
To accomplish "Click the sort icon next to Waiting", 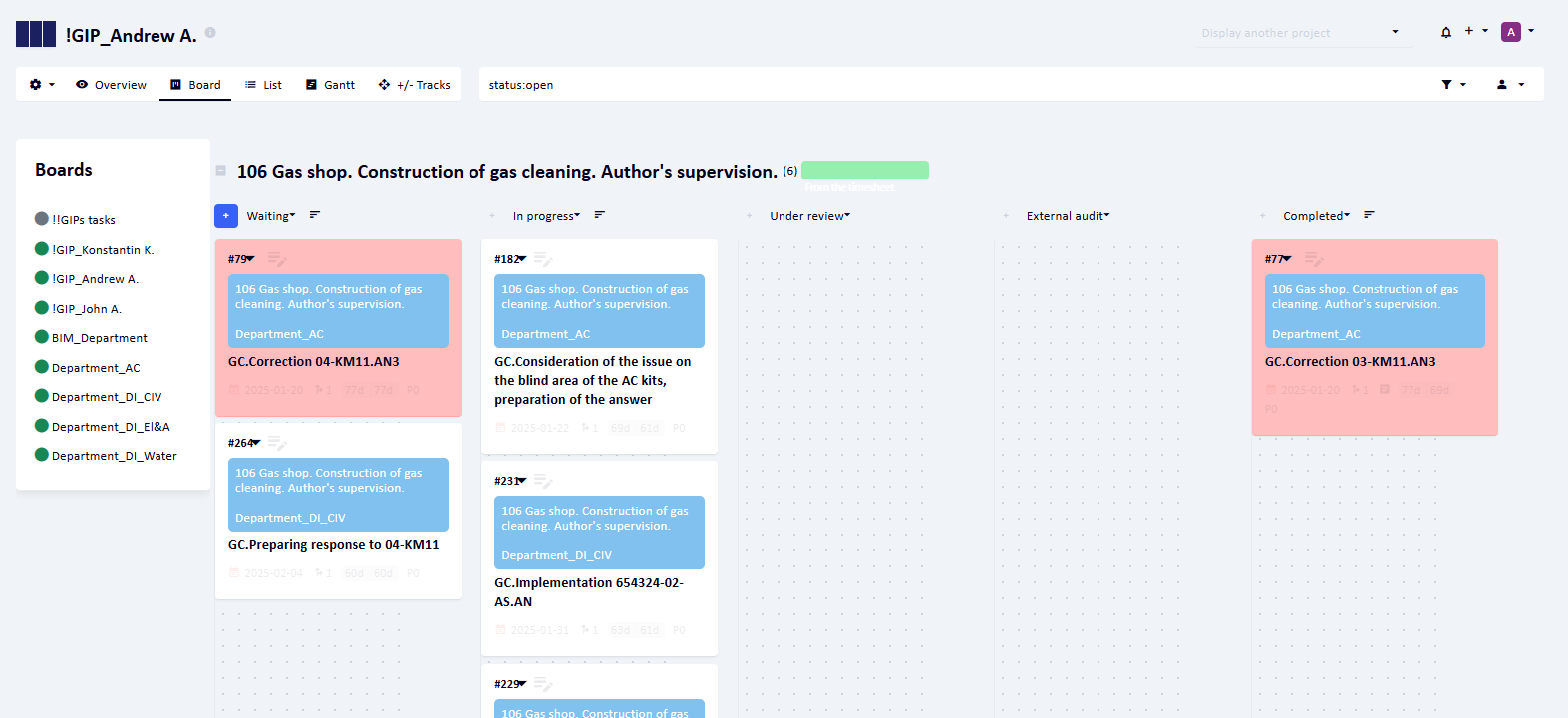I will coord(315,215).
